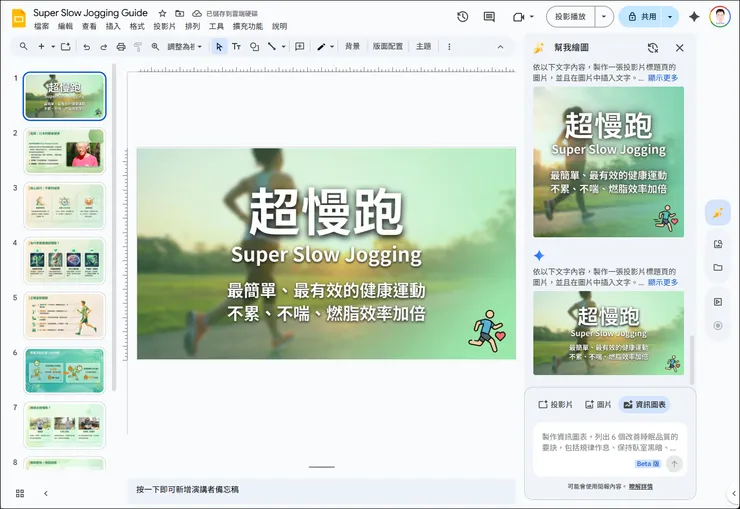Viewport: 740px width, 509px height.
Task: Add a new slide with plus icon
Action: click(42, 46)
